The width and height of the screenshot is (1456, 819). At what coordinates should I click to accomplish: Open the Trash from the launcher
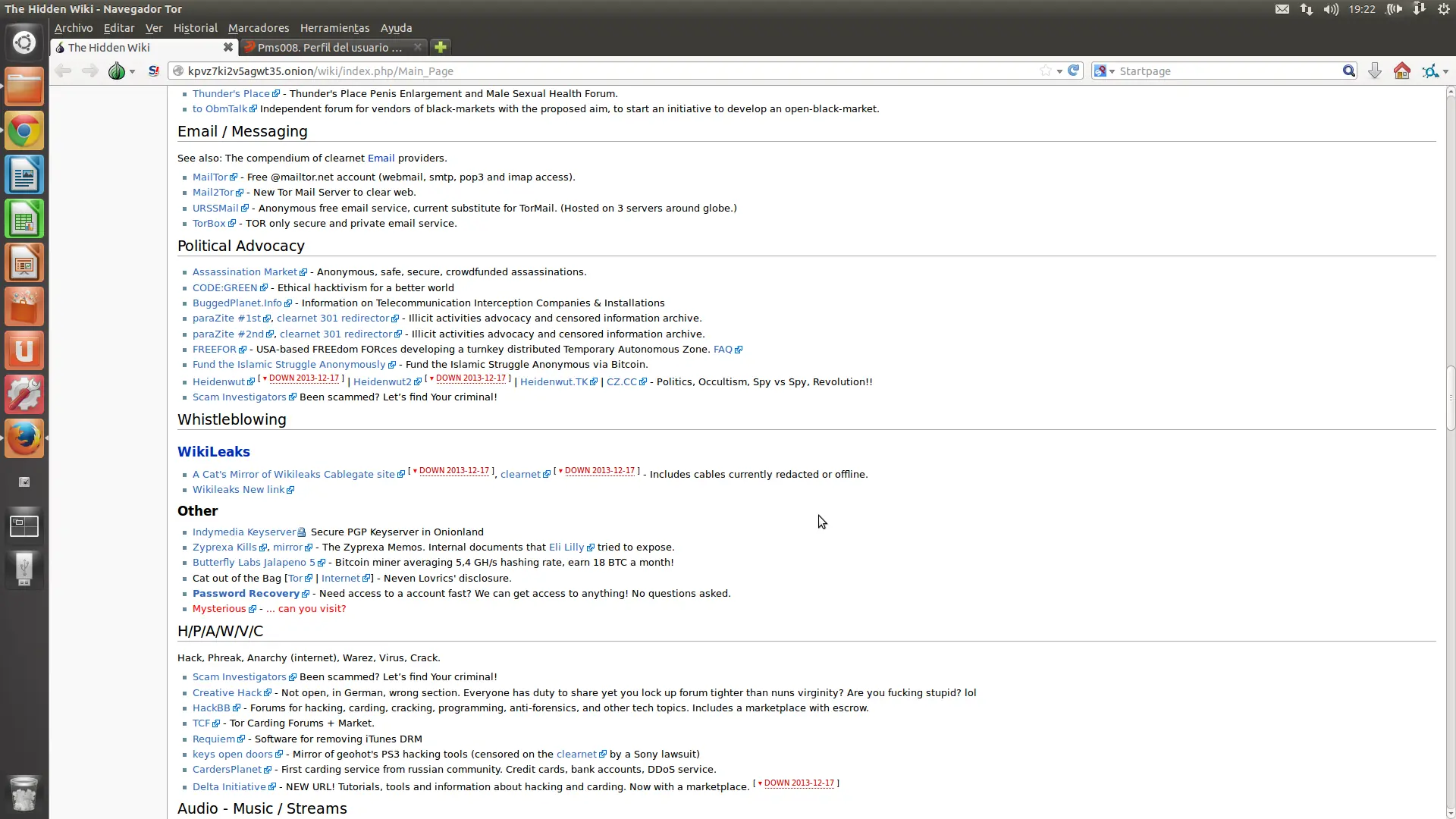click(x=24, y=793)
